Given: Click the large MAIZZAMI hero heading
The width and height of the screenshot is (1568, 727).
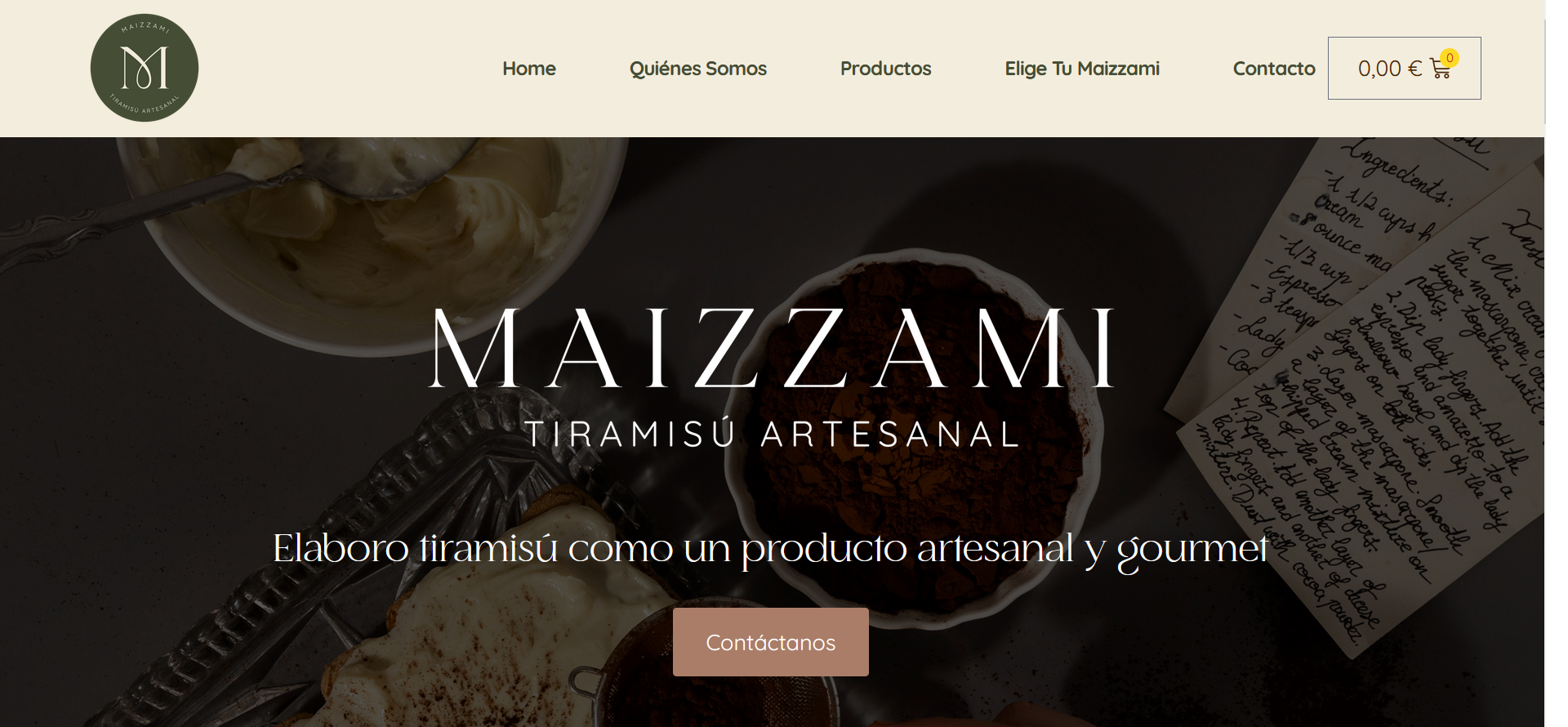Looking at the screenshot, I should click(x=772, y=349).
